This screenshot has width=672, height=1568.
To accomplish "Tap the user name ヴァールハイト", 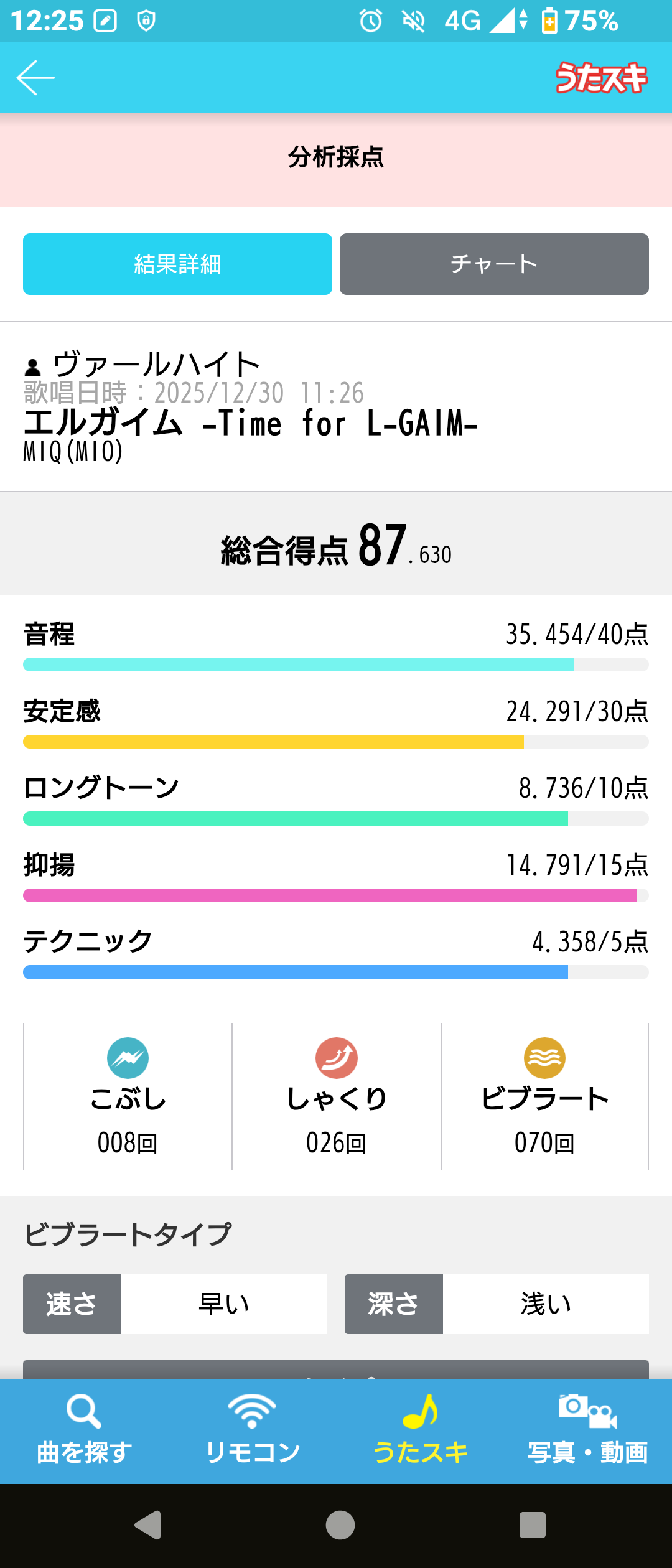I will (x=156, y=364).
